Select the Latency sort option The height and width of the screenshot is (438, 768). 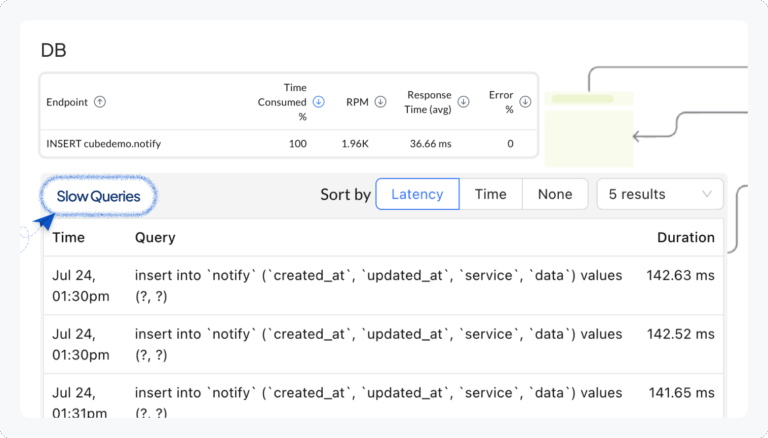coord(417,194)
